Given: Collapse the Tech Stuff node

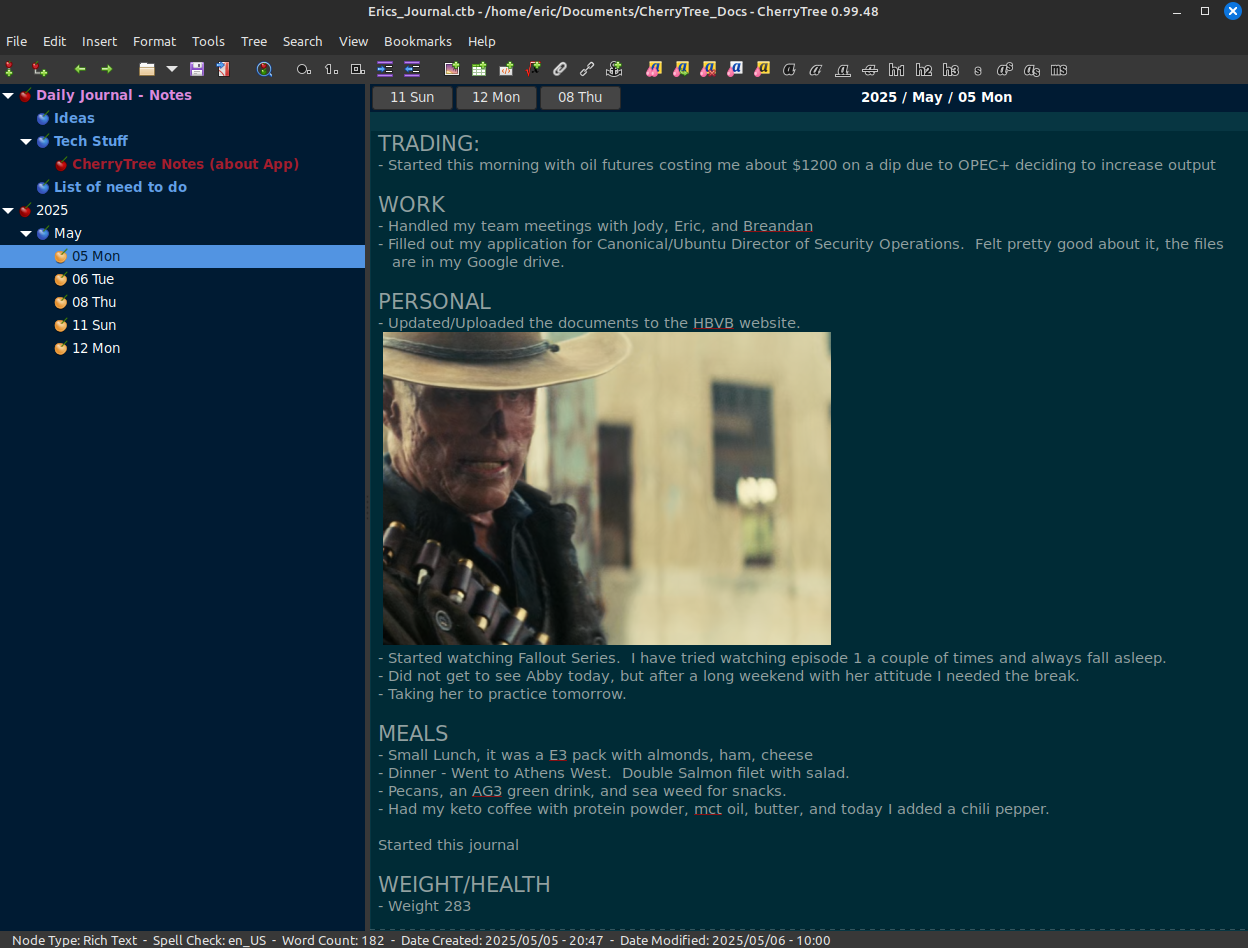Looking at the screenshot, I should (x=27, y=142).
